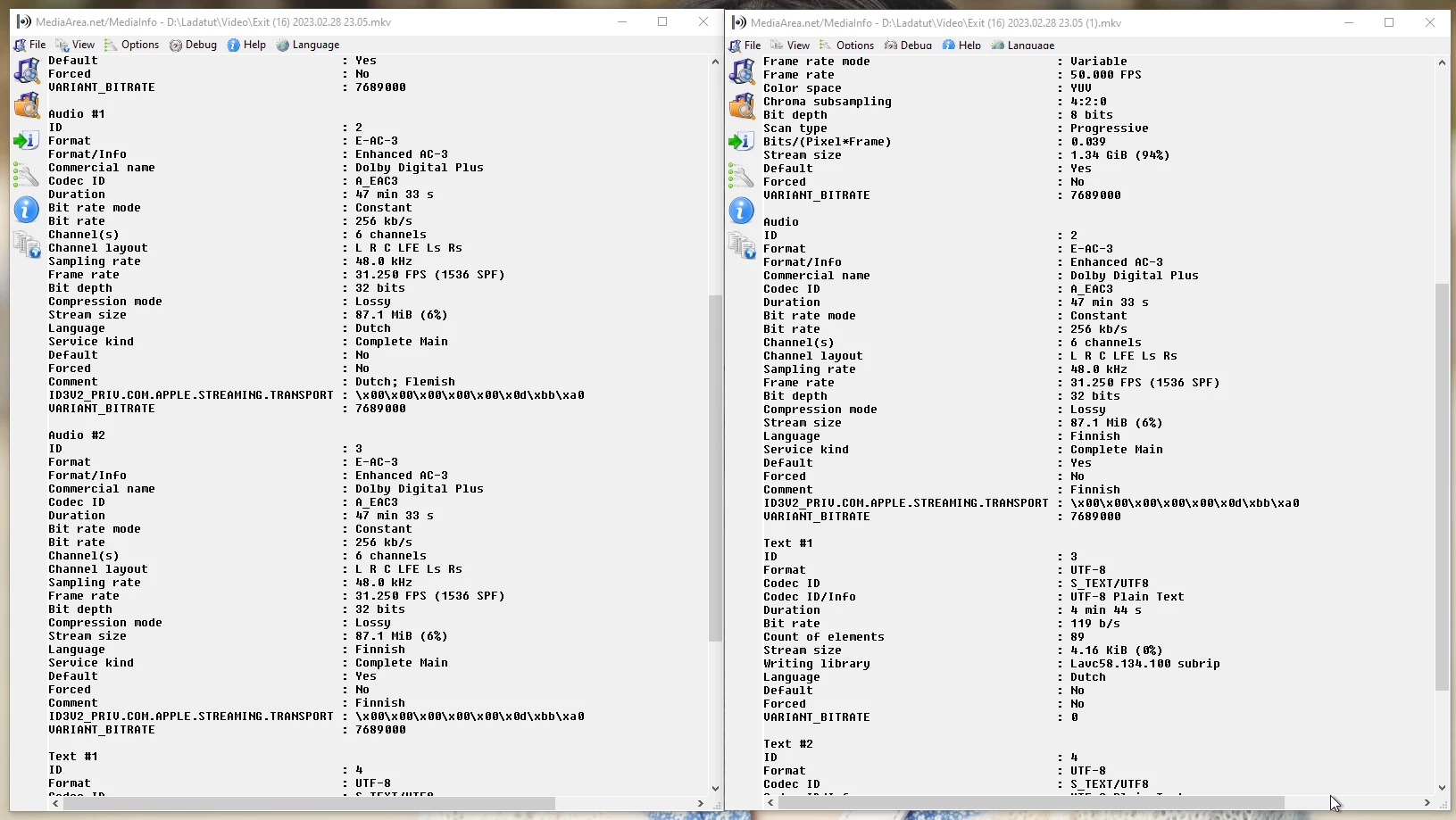Open the wrench Options icon in left window
The image size is (1456, 820).
tap(27, 175)
